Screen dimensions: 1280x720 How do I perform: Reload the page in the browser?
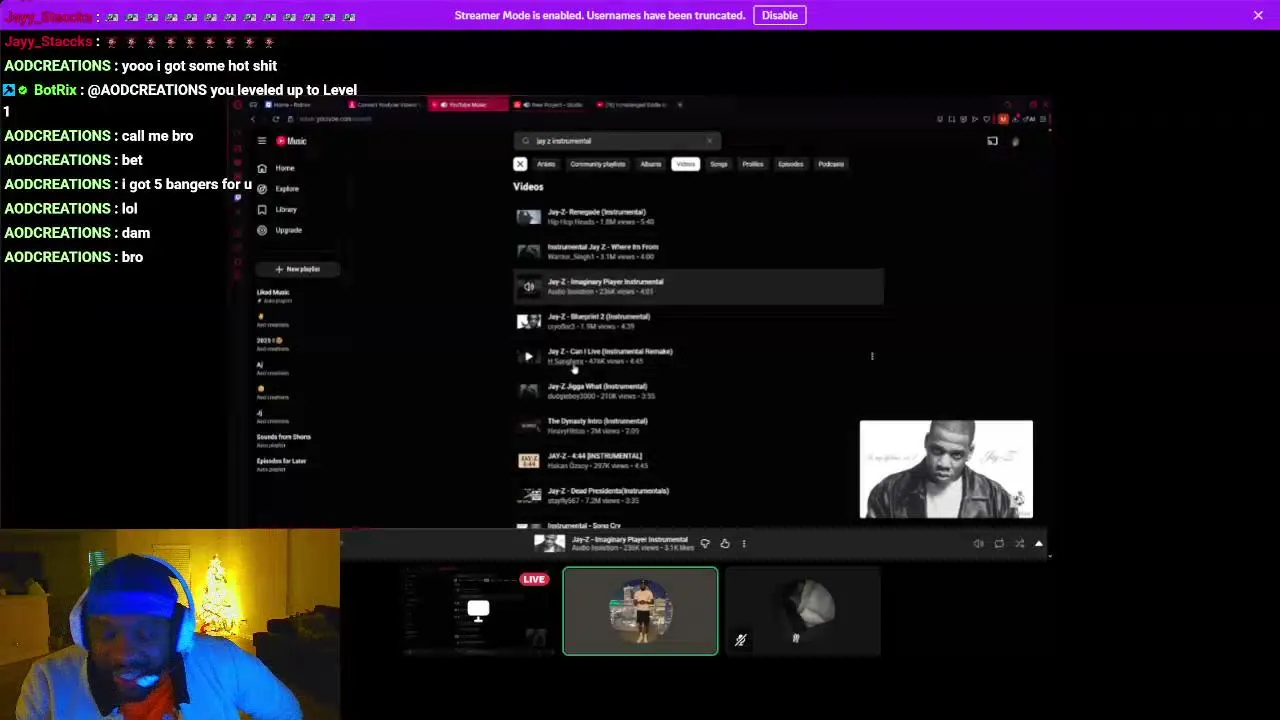[x=275, y=119]
